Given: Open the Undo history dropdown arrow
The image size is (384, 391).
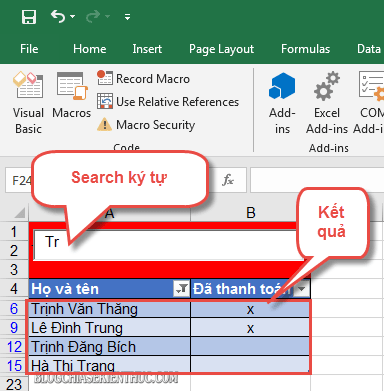Looking at the screenshot, I should 73,16.
